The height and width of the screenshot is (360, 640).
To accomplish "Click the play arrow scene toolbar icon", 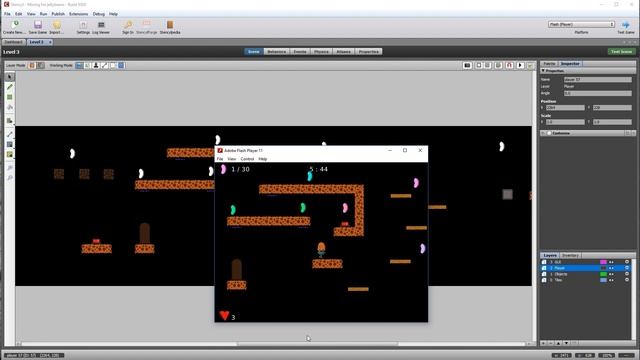I will pos(520,65).
